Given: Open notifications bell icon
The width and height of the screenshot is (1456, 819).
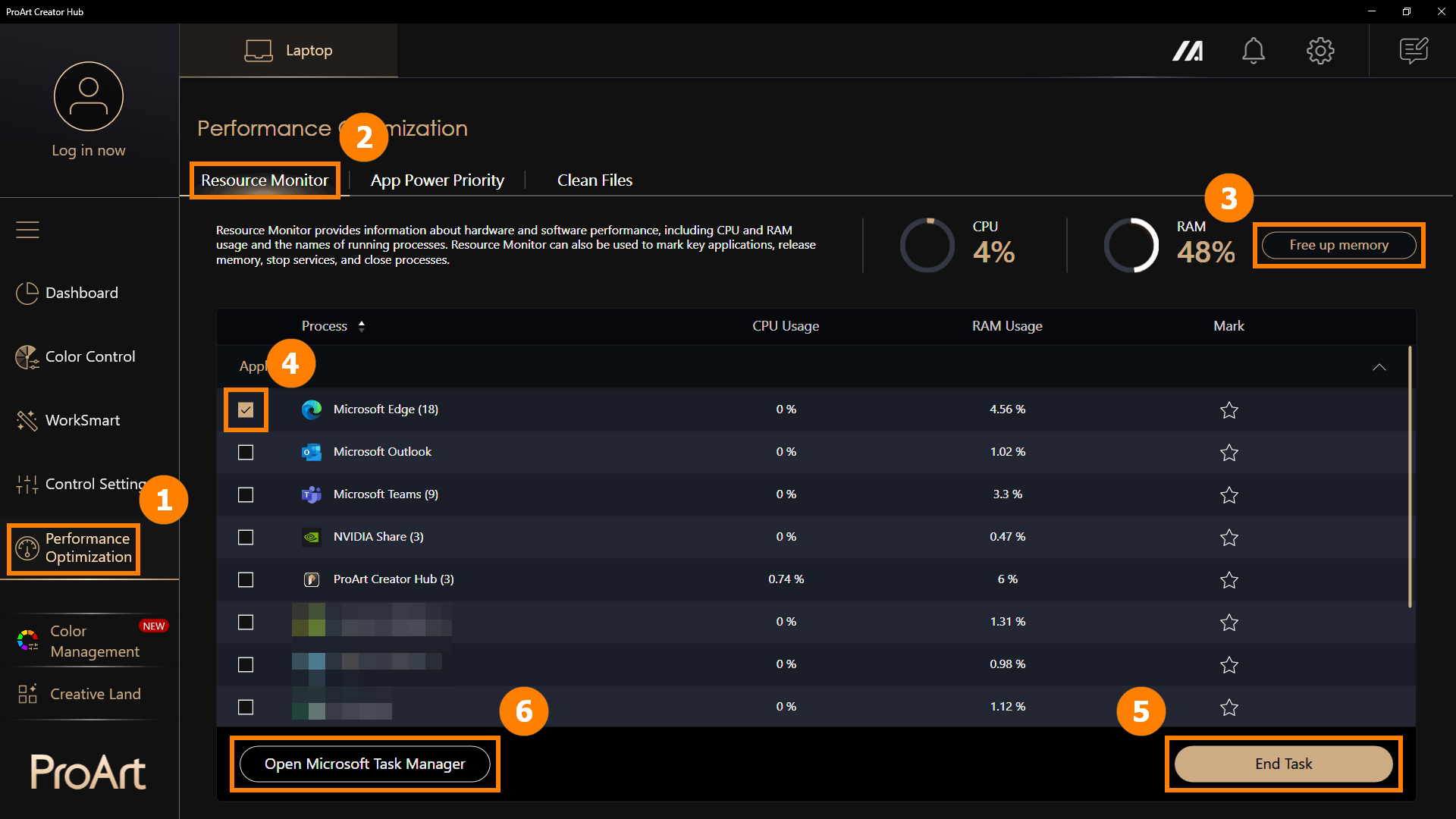Looking at the screenshot, I should (1254, 51).
